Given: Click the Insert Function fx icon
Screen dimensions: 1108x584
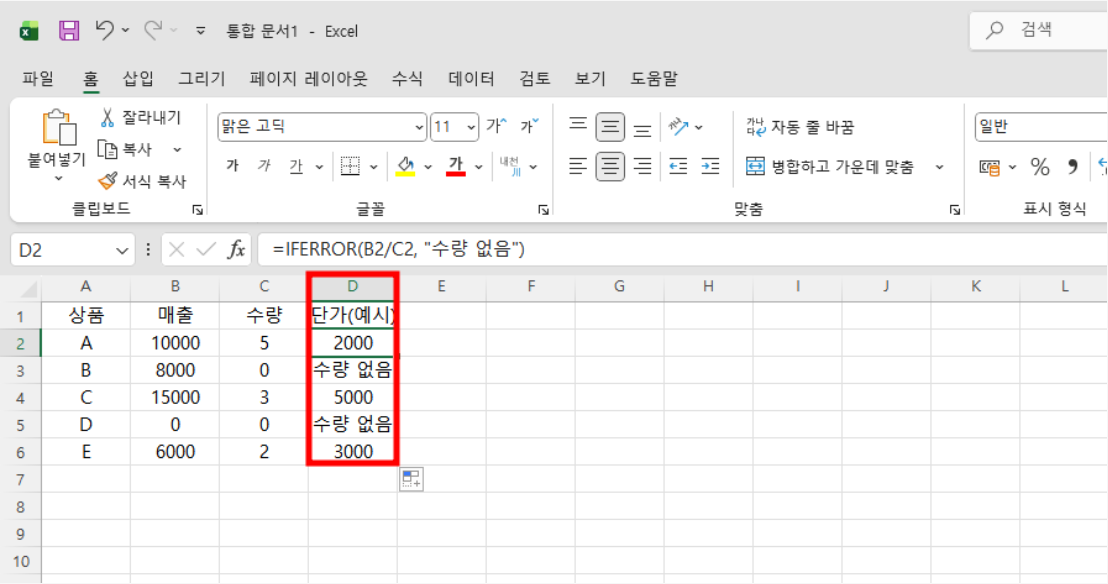Looking at the screenshot, I should pos(236,250).
